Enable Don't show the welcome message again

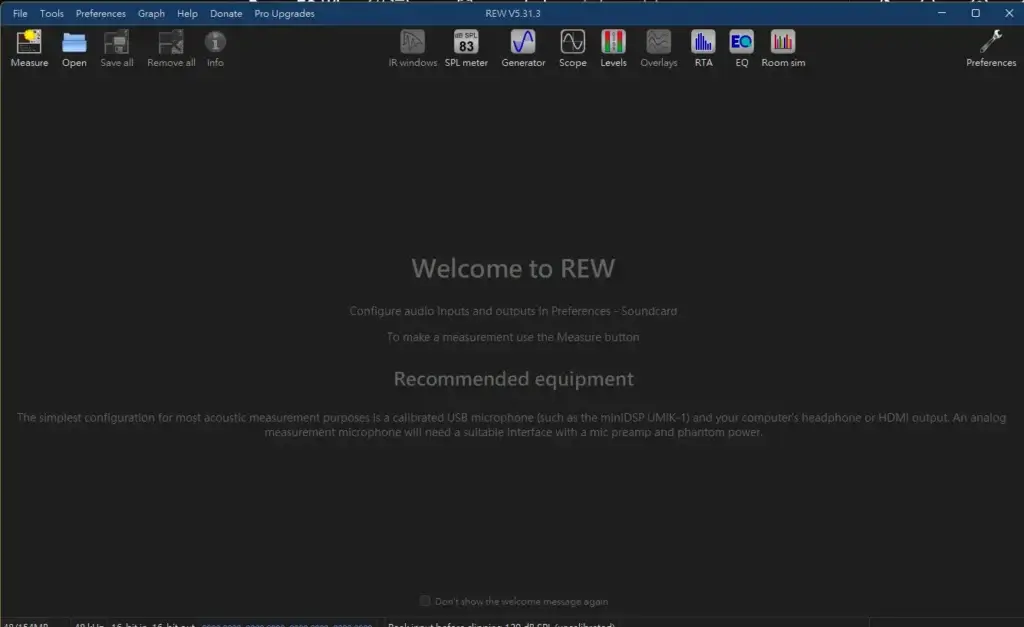click(x=426, y=601)
